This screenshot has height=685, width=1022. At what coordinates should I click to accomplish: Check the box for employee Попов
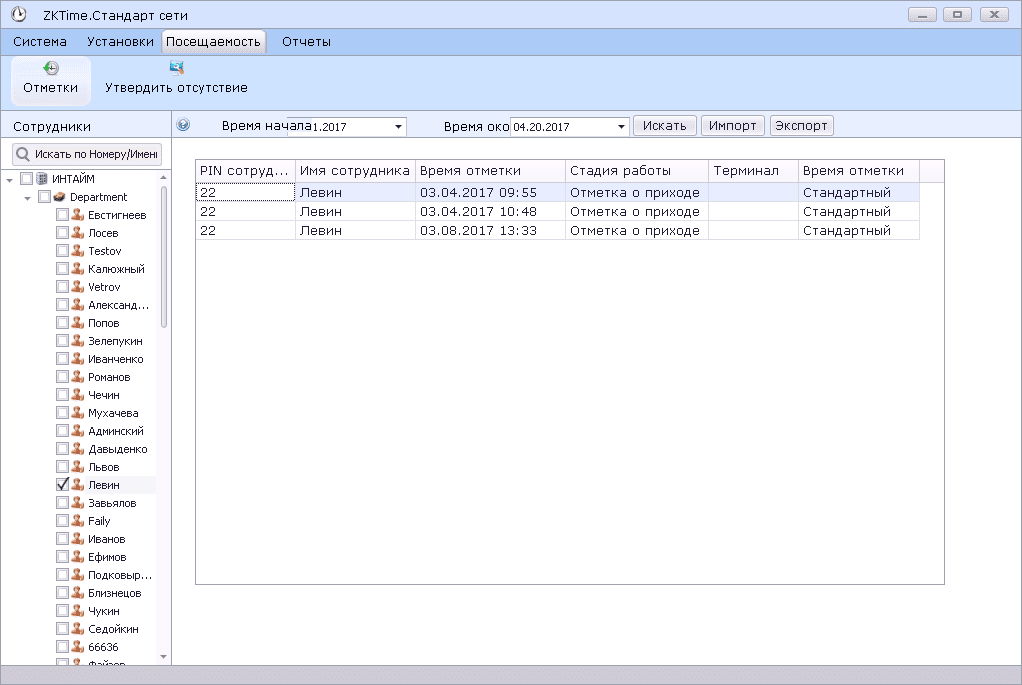click(62, 323)
